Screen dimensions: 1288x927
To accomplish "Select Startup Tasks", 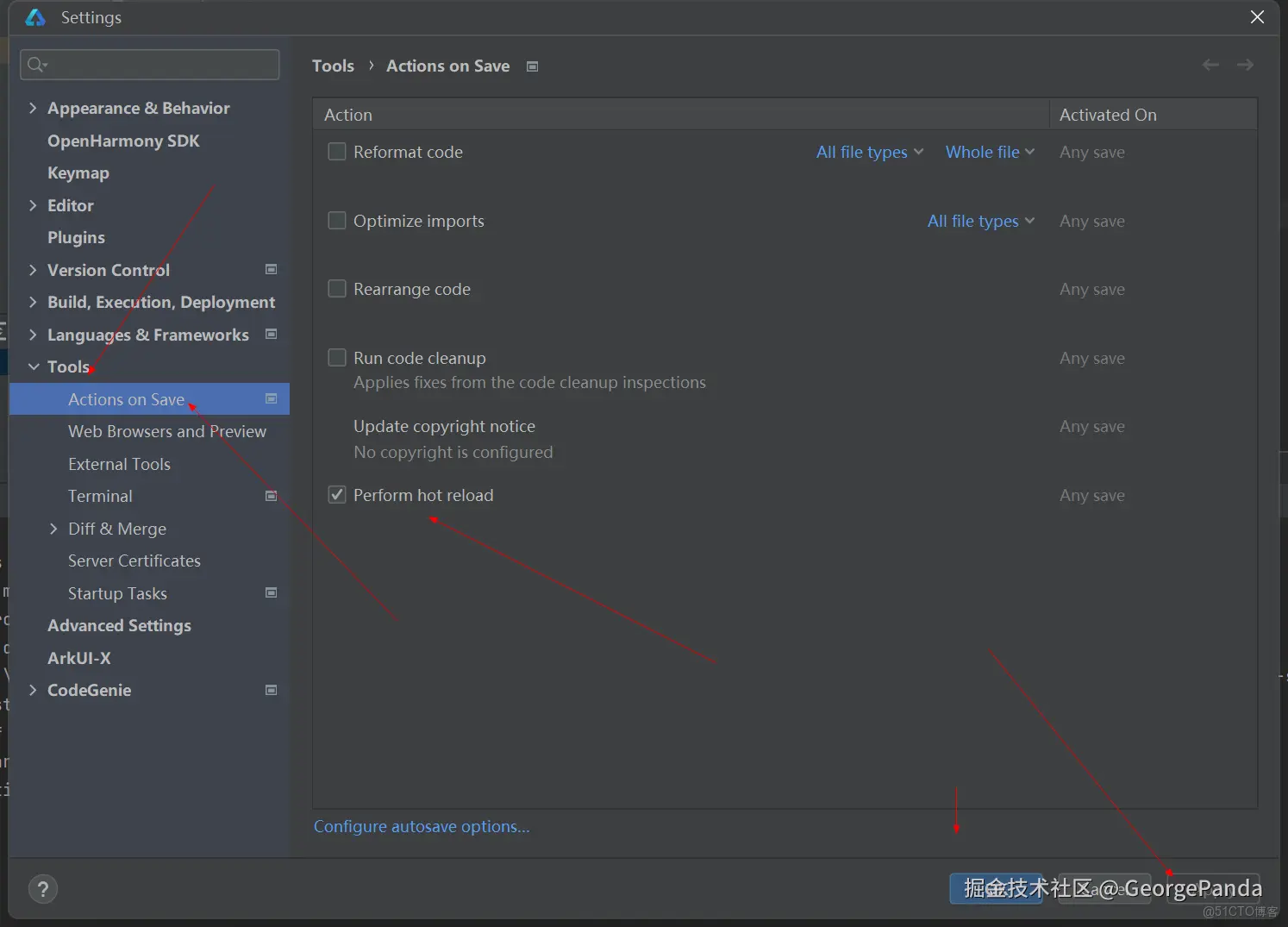I will (x=117, y=593).
